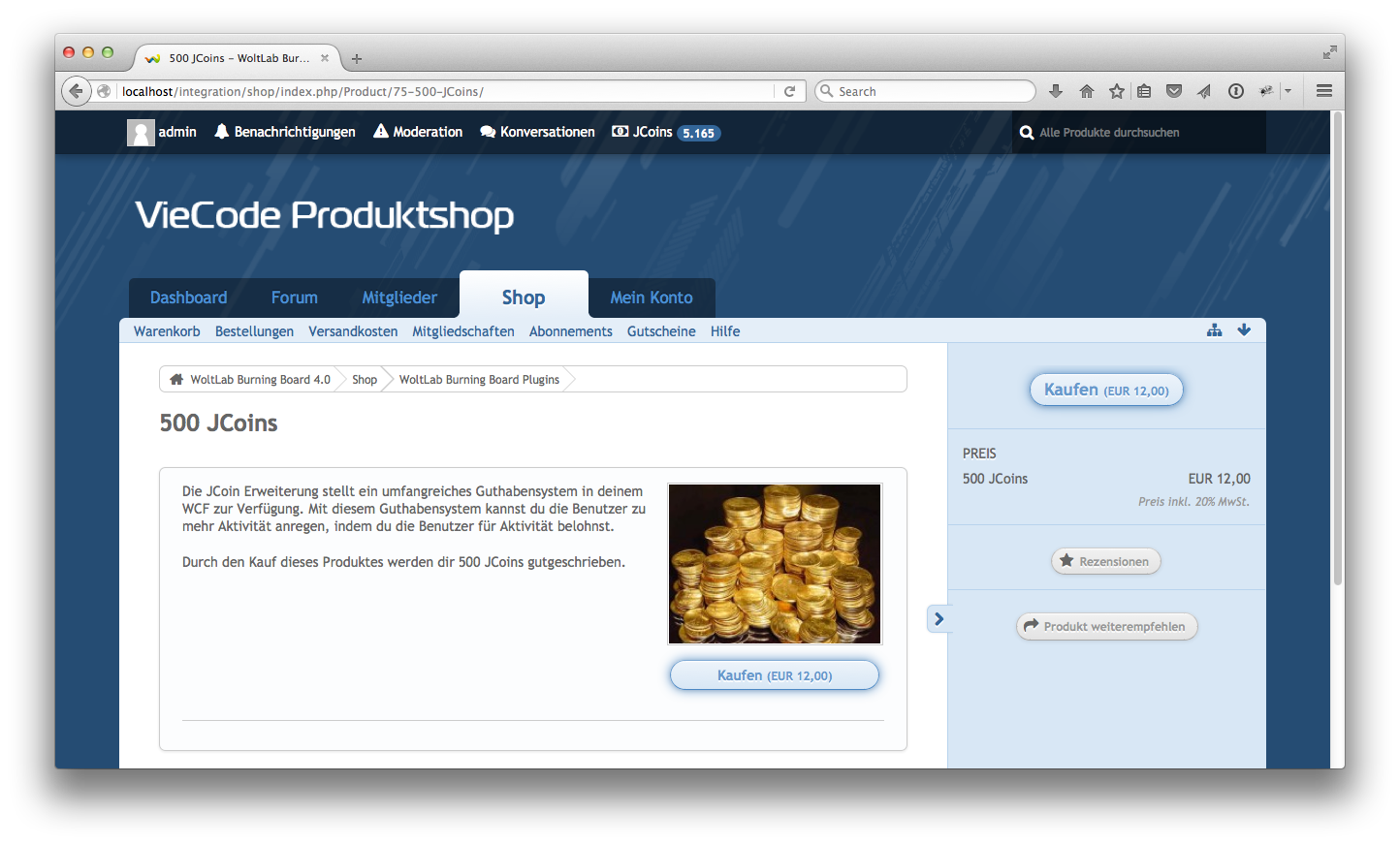This screenshot has width=1400, height=845.
Task: Click the Kaufen button in the sidebar
Action: 1106,390
